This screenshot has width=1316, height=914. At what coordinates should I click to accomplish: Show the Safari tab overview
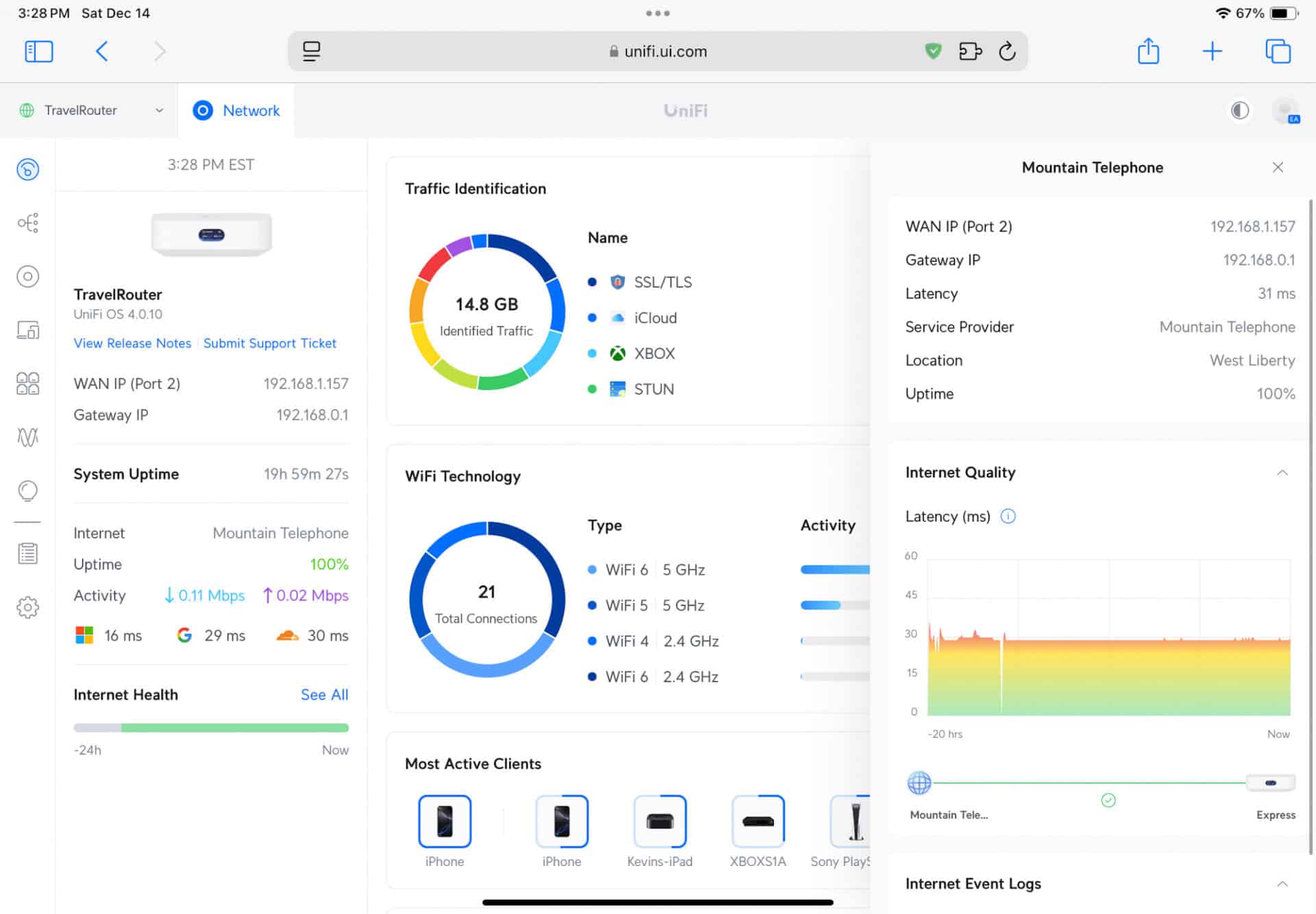[x=1278, y=51]
